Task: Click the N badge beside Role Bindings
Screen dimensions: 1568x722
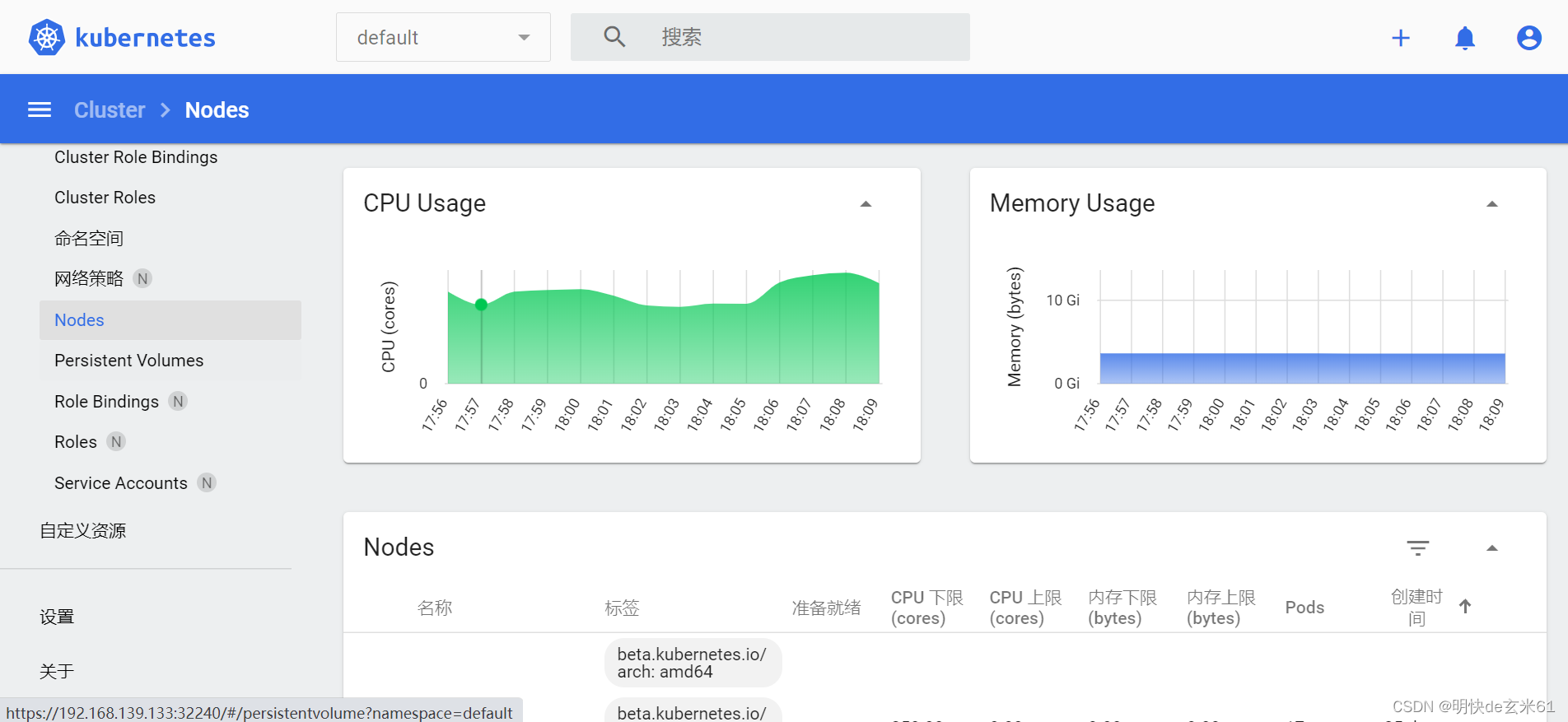Action: coord(178,402)
